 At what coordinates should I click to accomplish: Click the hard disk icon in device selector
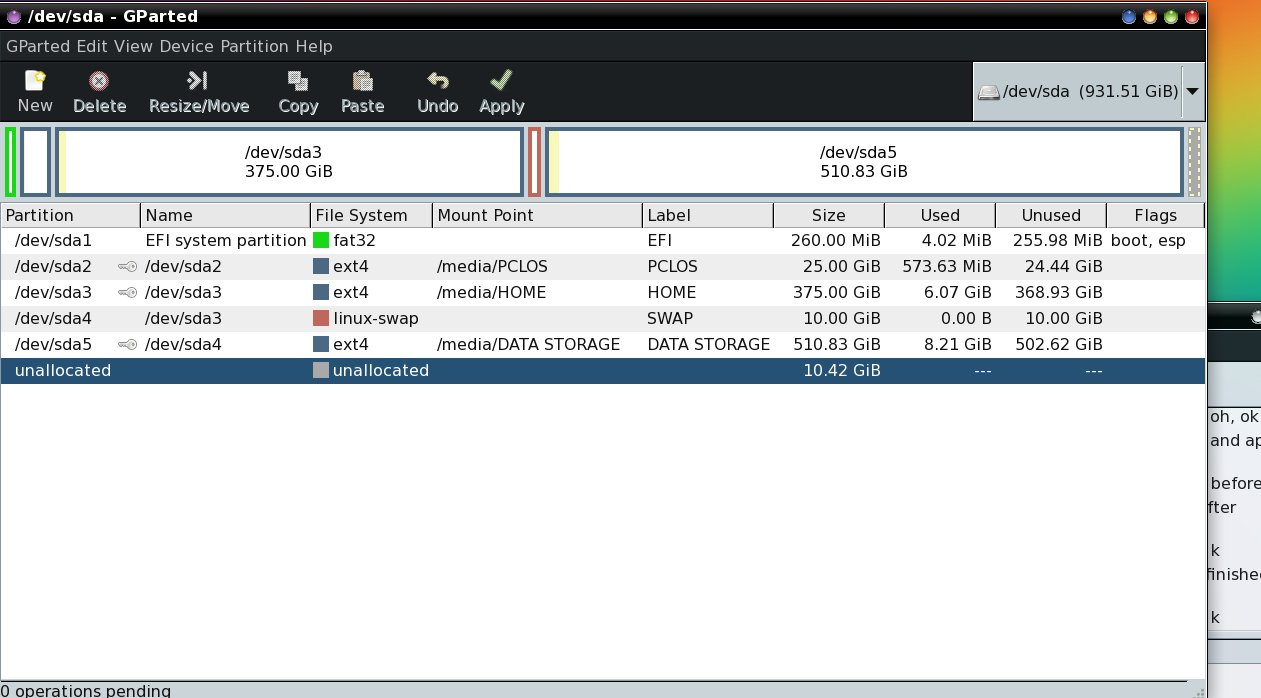tap(989, 92)
